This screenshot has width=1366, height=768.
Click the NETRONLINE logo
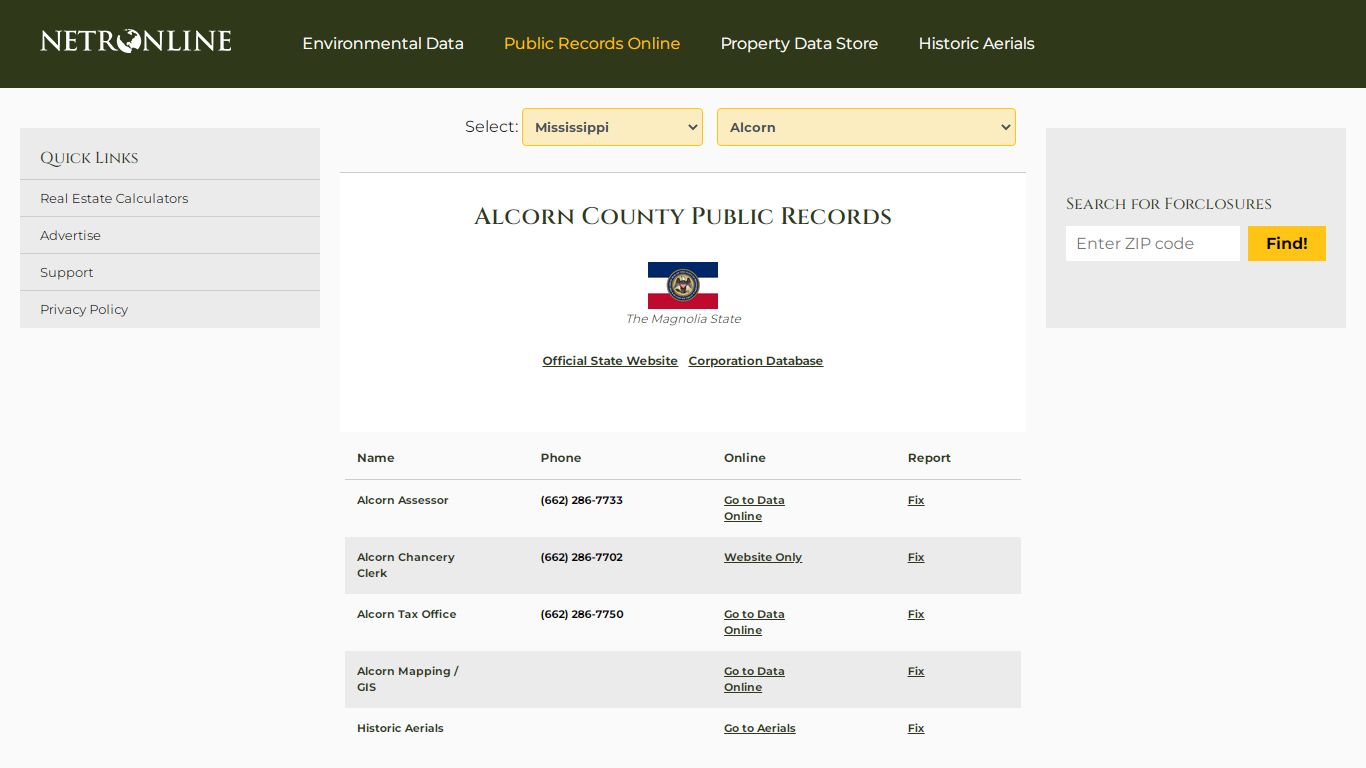coord(136,41)
